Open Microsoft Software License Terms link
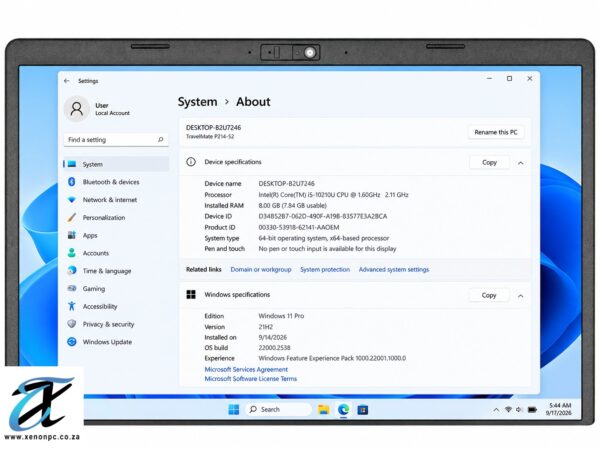The image size is (600, 450). click(251, 378)
